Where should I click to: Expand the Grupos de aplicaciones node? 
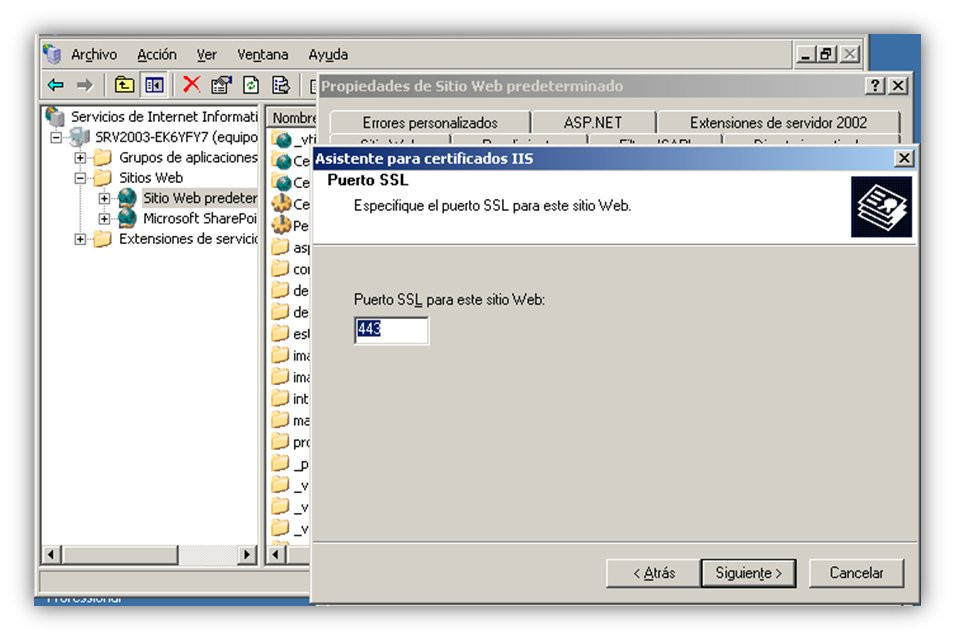click(x=80, y=158)
